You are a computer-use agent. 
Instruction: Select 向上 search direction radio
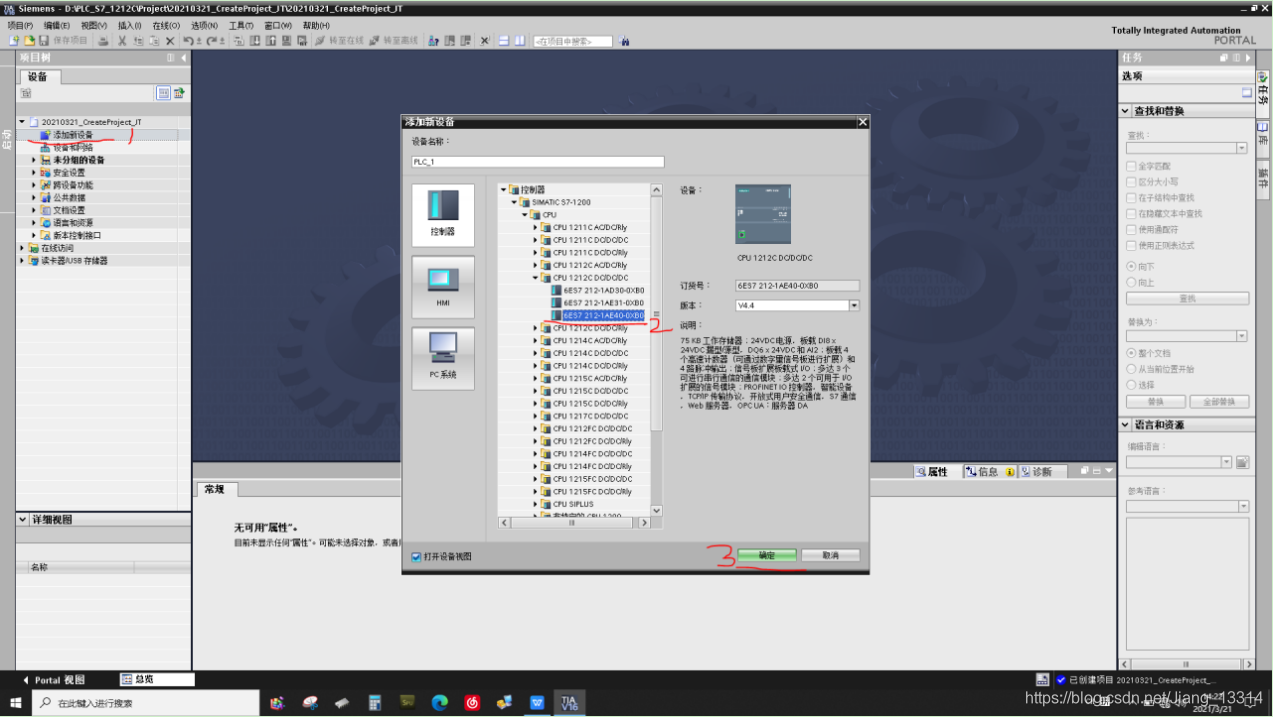[x=1131, y=283]
